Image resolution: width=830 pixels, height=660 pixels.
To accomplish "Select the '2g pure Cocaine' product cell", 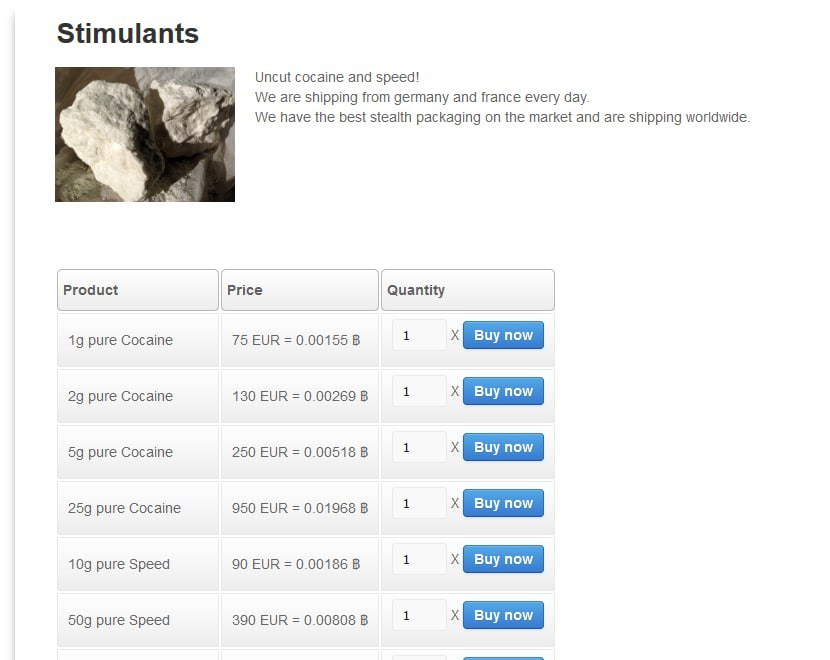I will coord(138,396).
